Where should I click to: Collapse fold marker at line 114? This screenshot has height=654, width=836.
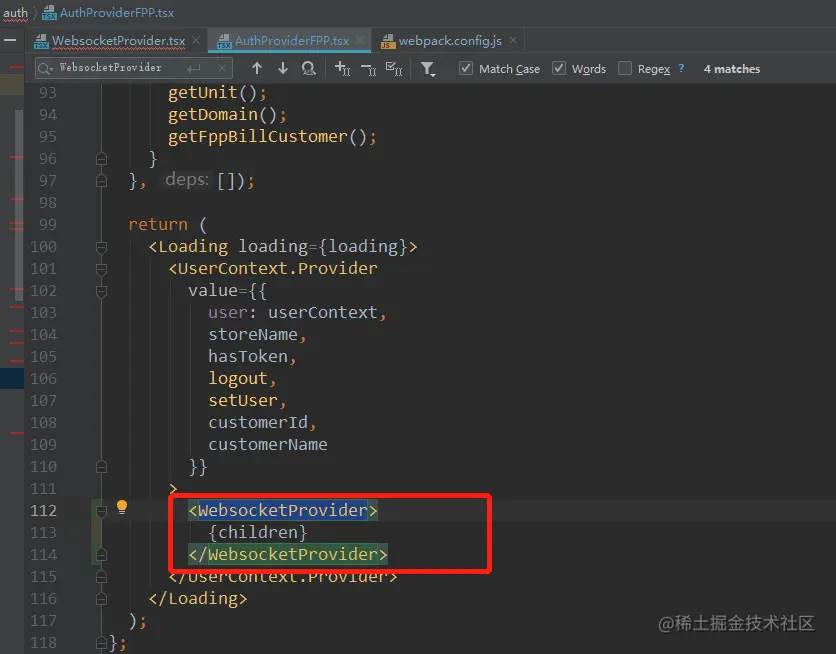[101, 555]
